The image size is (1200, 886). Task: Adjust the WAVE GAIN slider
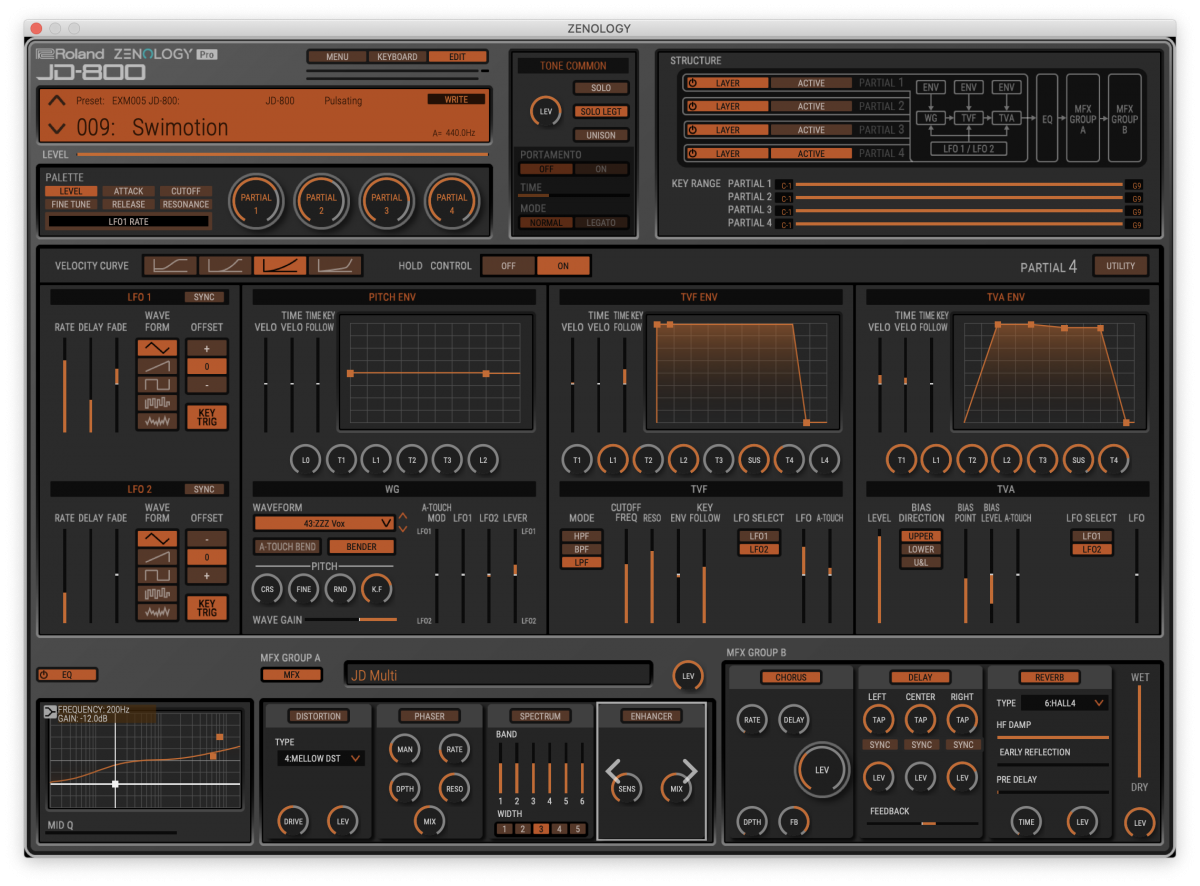click(352, 620)
